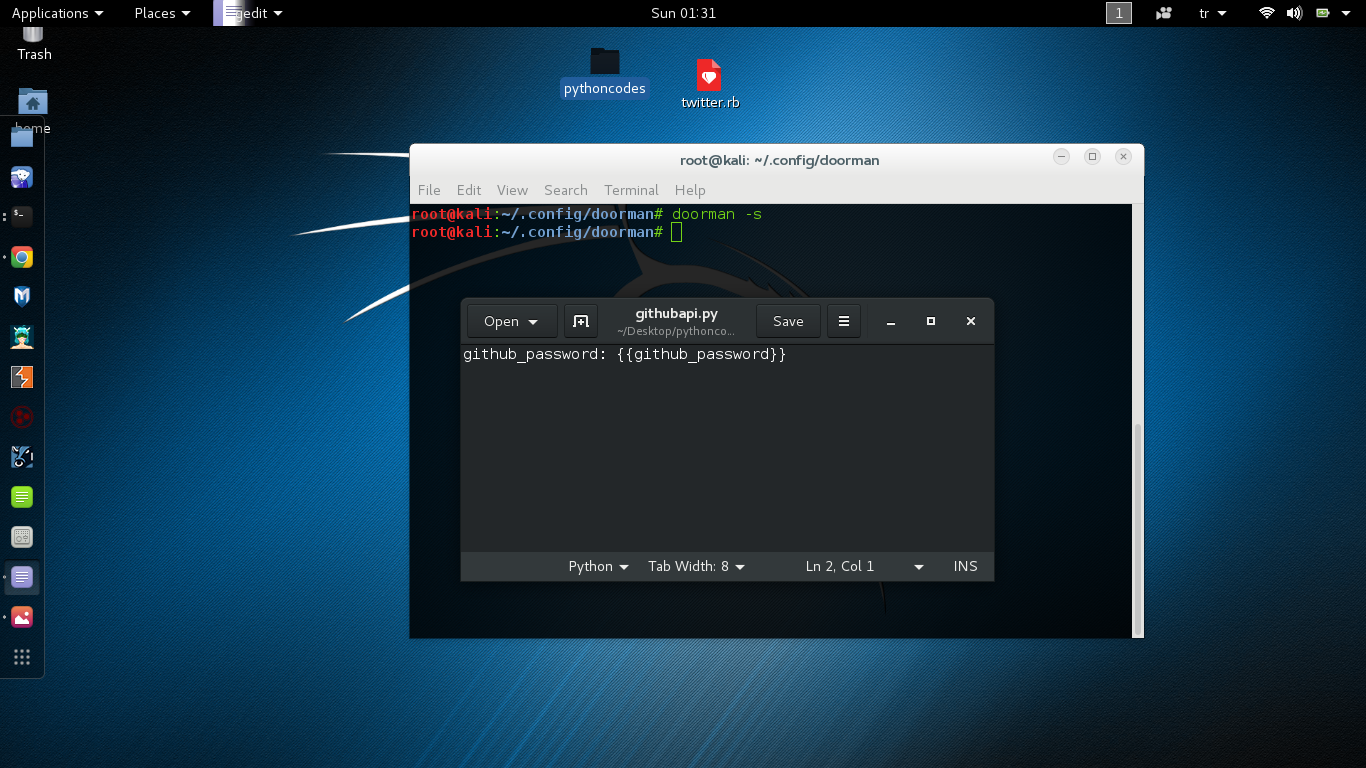Open the Places menu in top bar

click(162, 13)
